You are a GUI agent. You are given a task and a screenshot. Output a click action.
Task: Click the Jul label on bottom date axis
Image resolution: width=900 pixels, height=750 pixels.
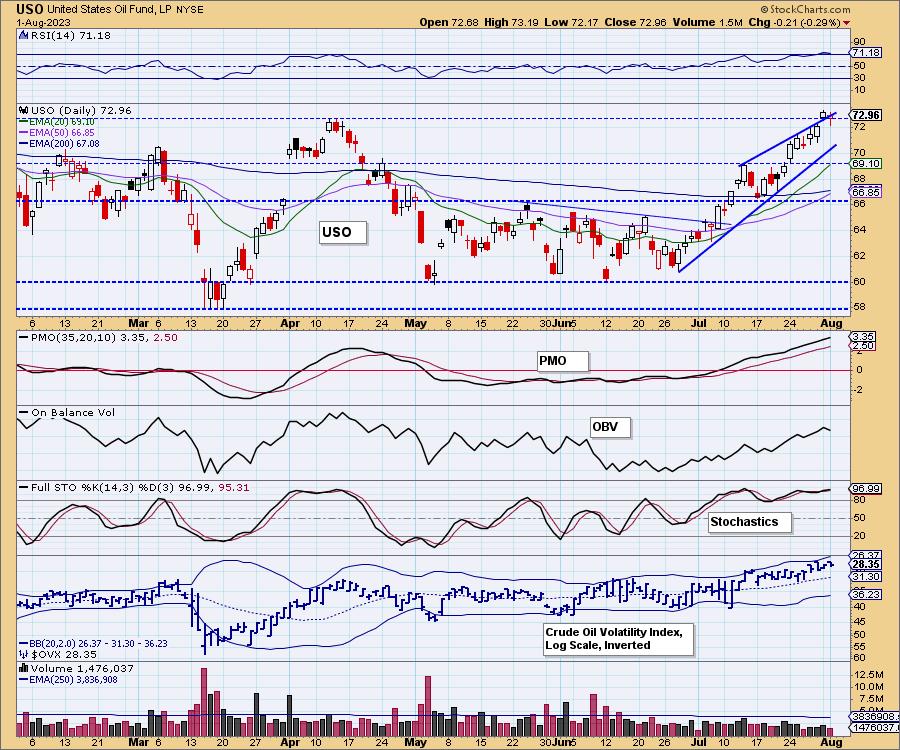point(698,742)
